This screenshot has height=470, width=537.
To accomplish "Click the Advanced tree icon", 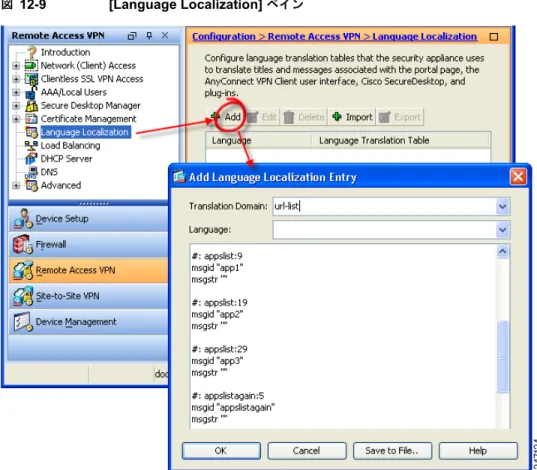I will (31, 185).
